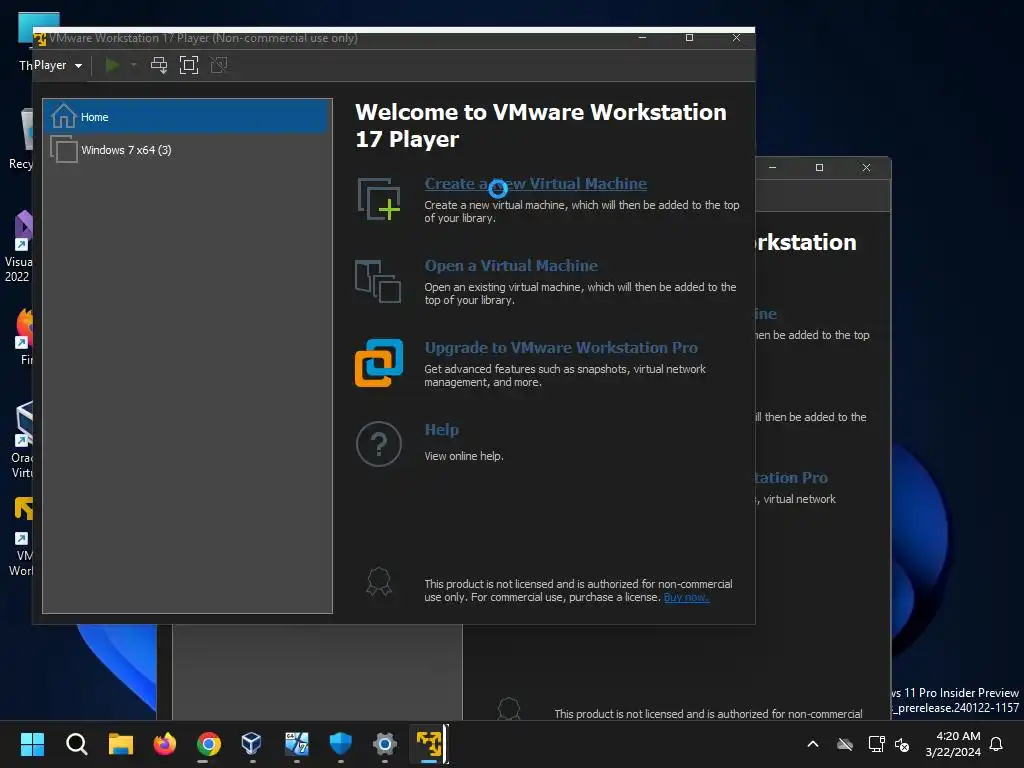Open the Windows Start menu

(x=32, y=744)
